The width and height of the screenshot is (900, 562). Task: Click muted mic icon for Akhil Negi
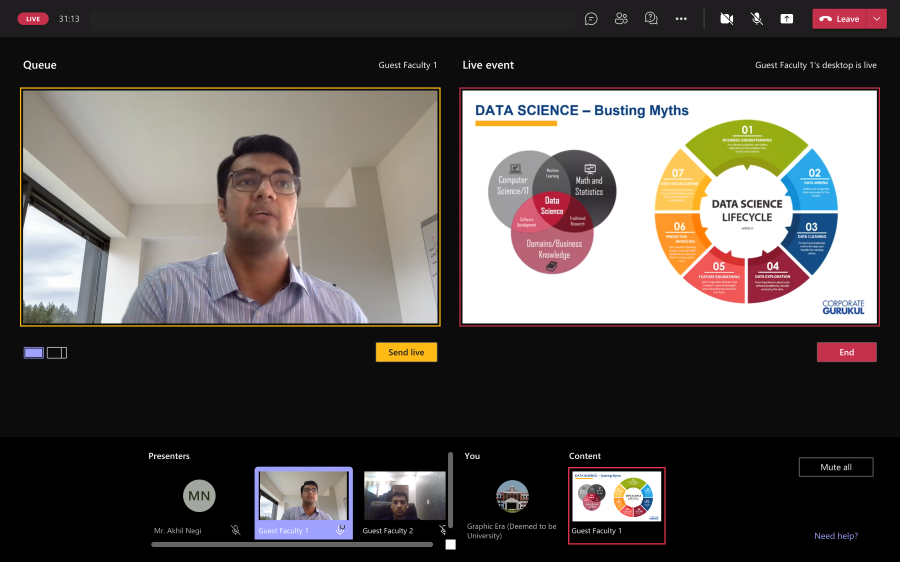235,530
